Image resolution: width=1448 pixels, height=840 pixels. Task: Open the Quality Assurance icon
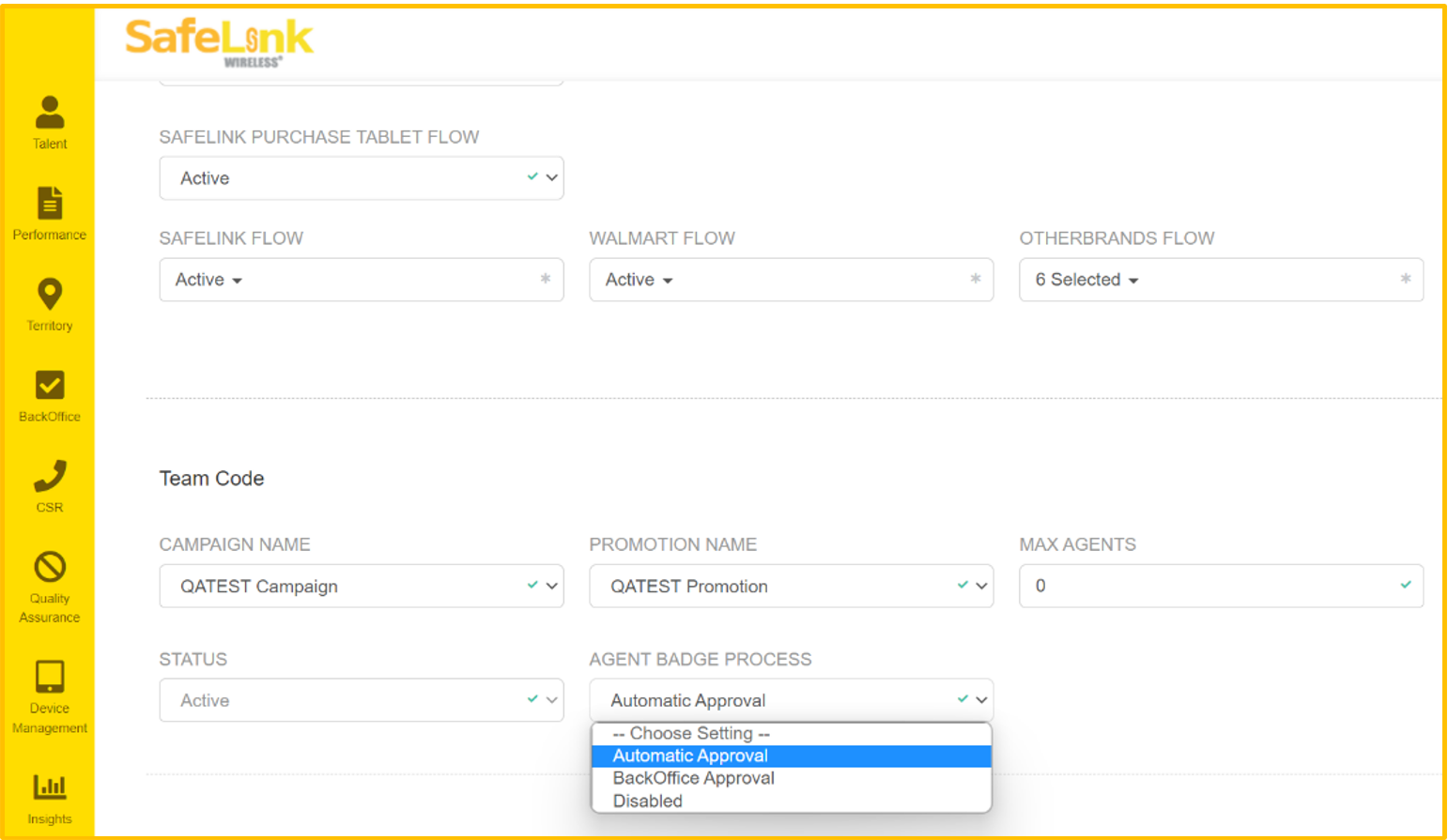pyautogui.click(x=50, y=567)
